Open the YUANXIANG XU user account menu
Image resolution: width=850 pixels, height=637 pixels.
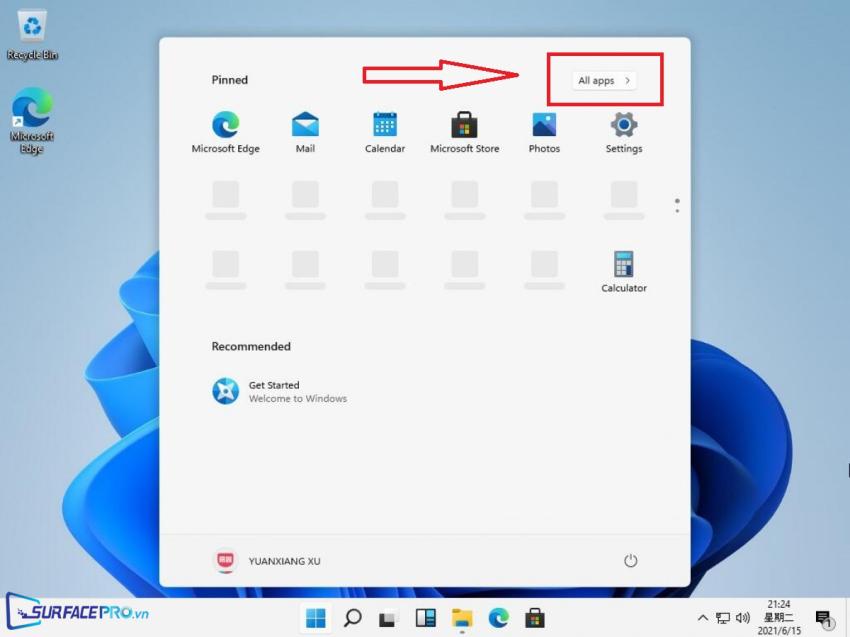[x=266, y=561]
